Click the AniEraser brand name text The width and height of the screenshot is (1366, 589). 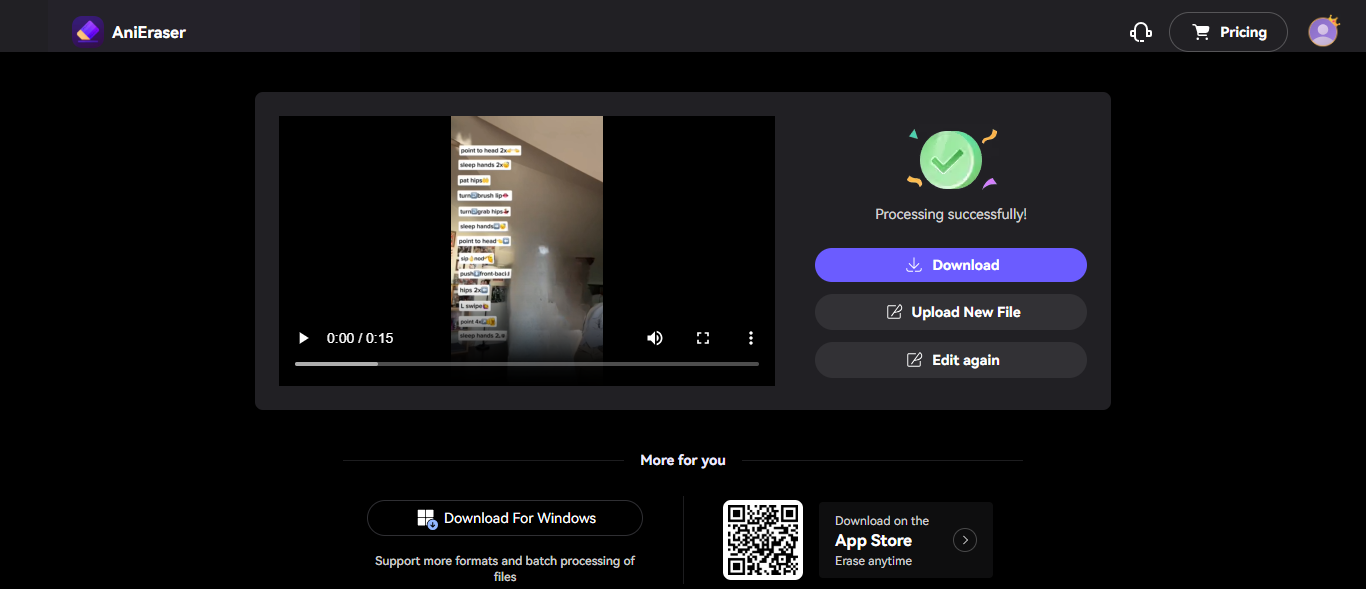click(x=149, y=32)
